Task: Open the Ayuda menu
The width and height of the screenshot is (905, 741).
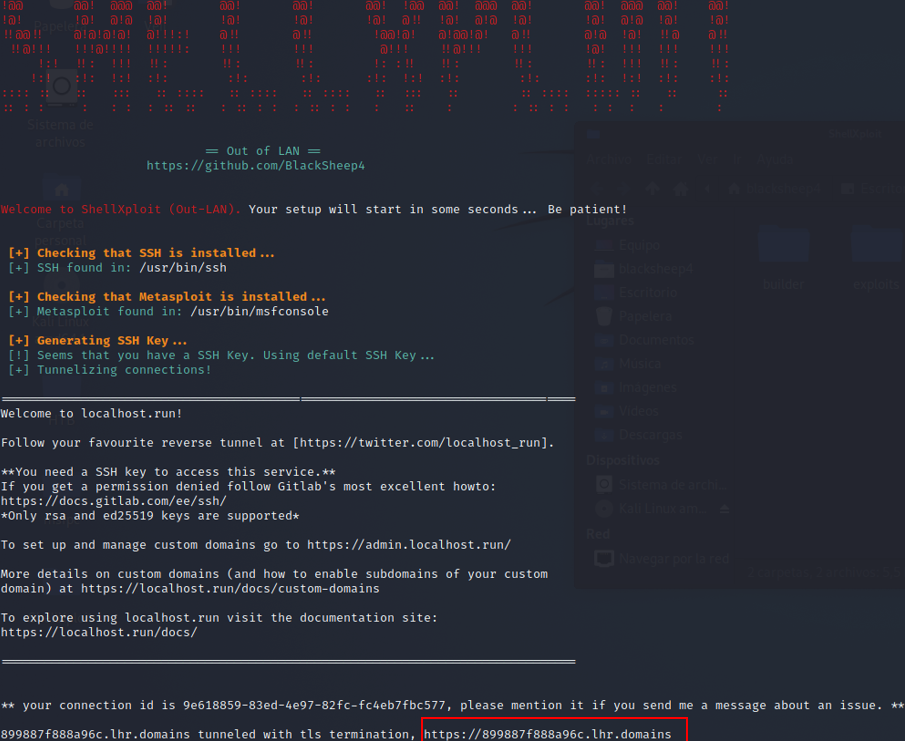Action: click(775, 159)
